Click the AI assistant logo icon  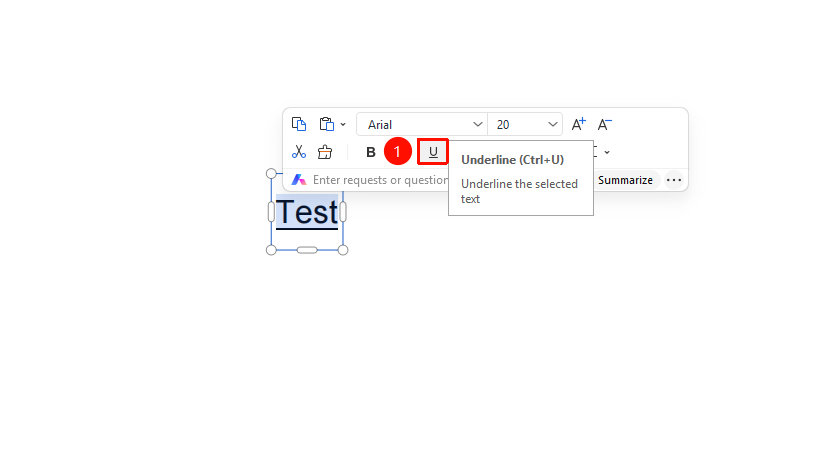click(x=299, y=180)
